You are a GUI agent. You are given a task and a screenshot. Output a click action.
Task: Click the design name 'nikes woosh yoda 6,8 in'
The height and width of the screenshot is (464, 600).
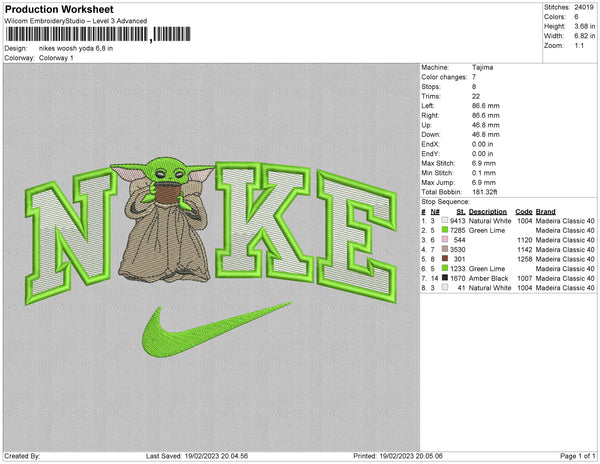[76, 49]
